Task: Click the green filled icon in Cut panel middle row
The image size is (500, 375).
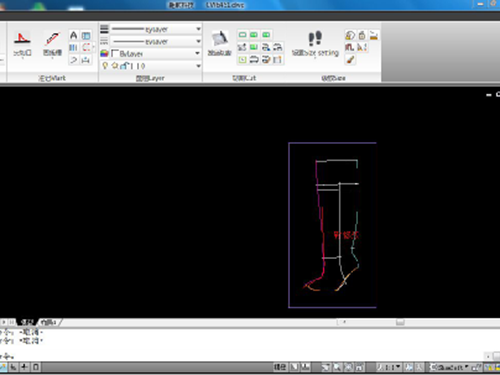Action: (x=254, y=47)
